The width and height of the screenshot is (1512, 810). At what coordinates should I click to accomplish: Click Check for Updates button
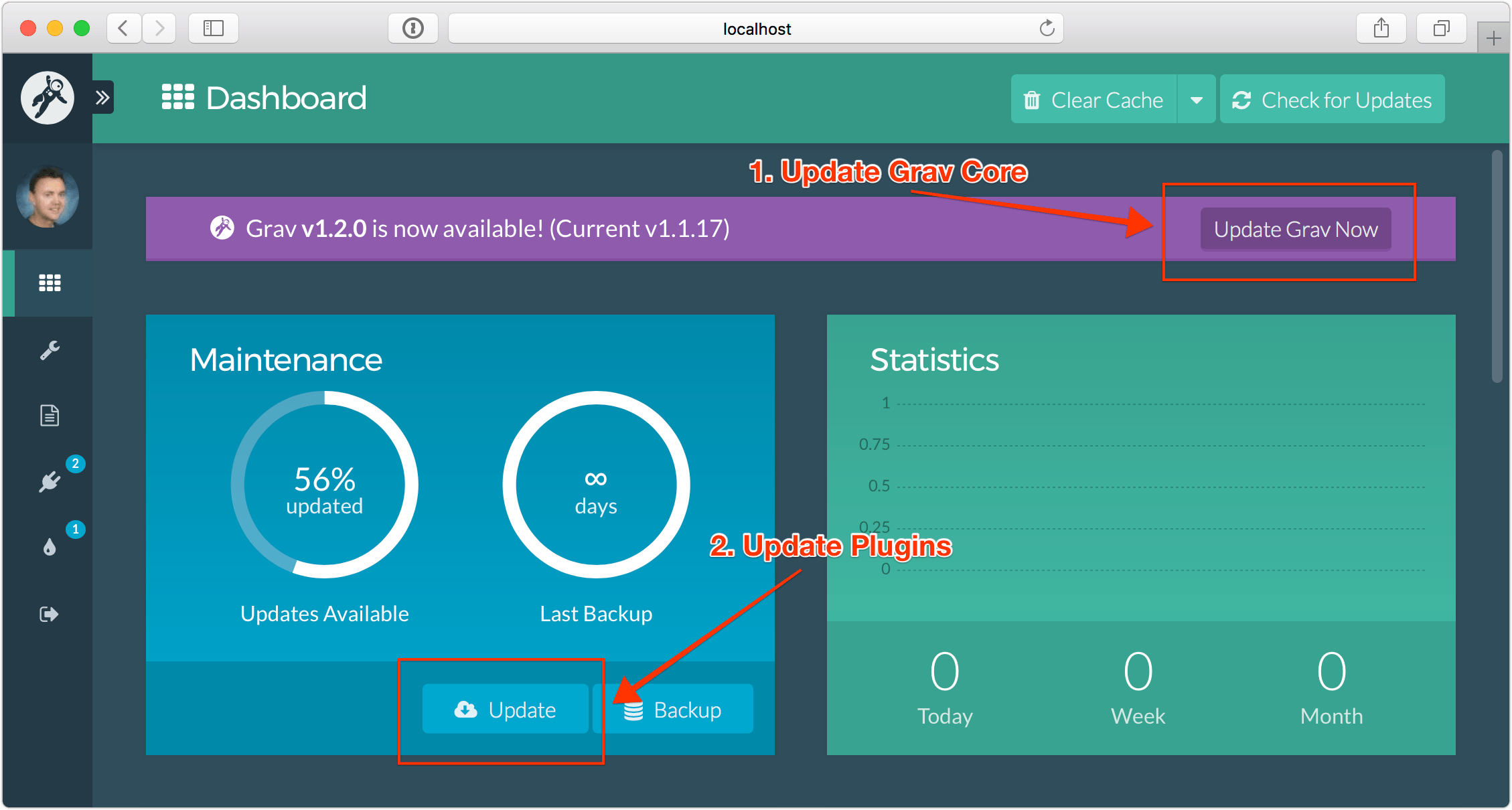pos(1332,99)
